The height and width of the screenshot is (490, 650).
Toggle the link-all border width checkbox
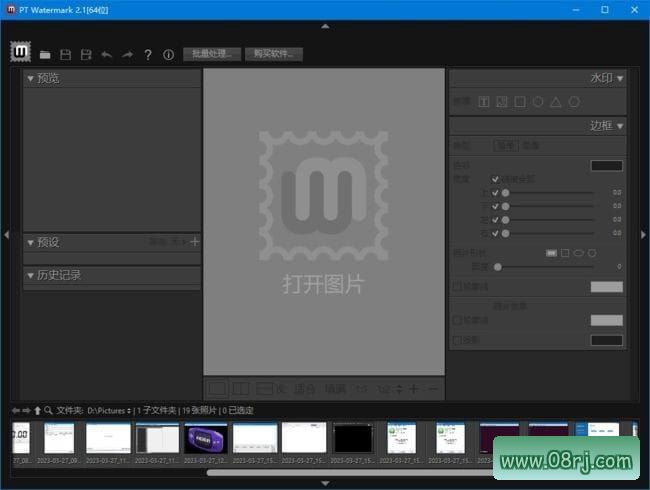coord(495,179)
